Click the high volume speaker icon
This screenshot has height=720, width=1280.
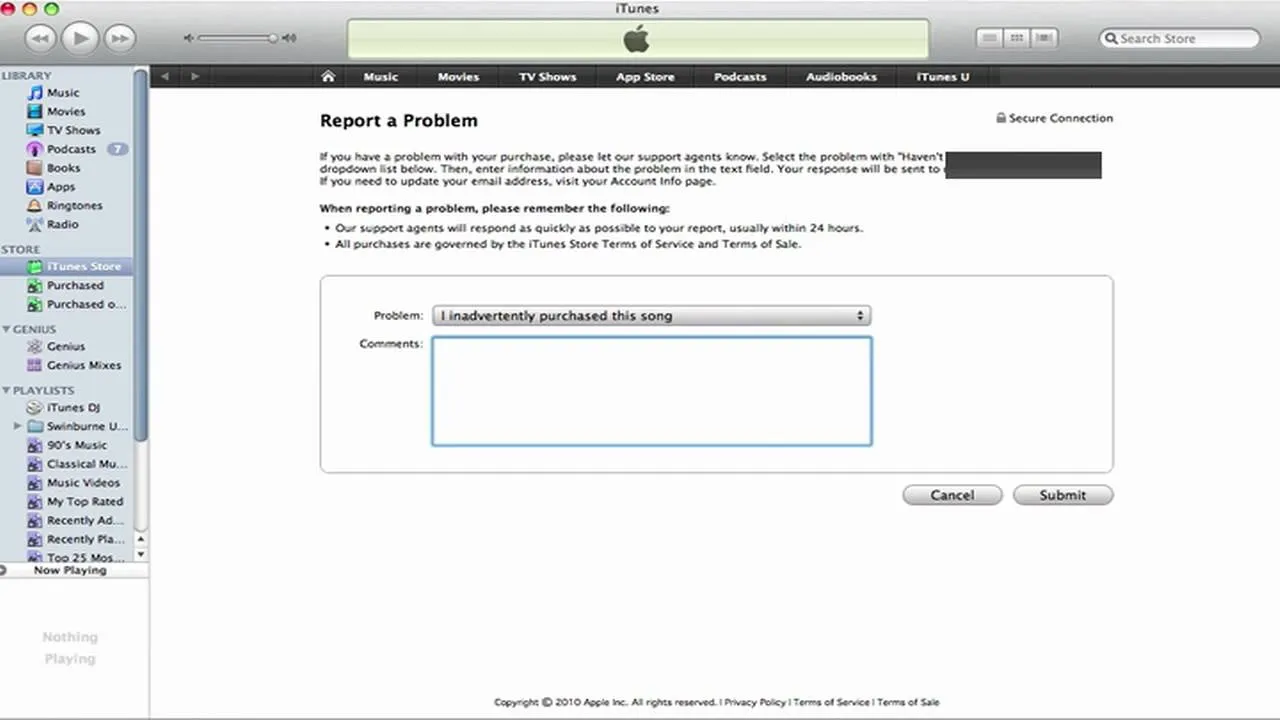(x=289, y=38)
